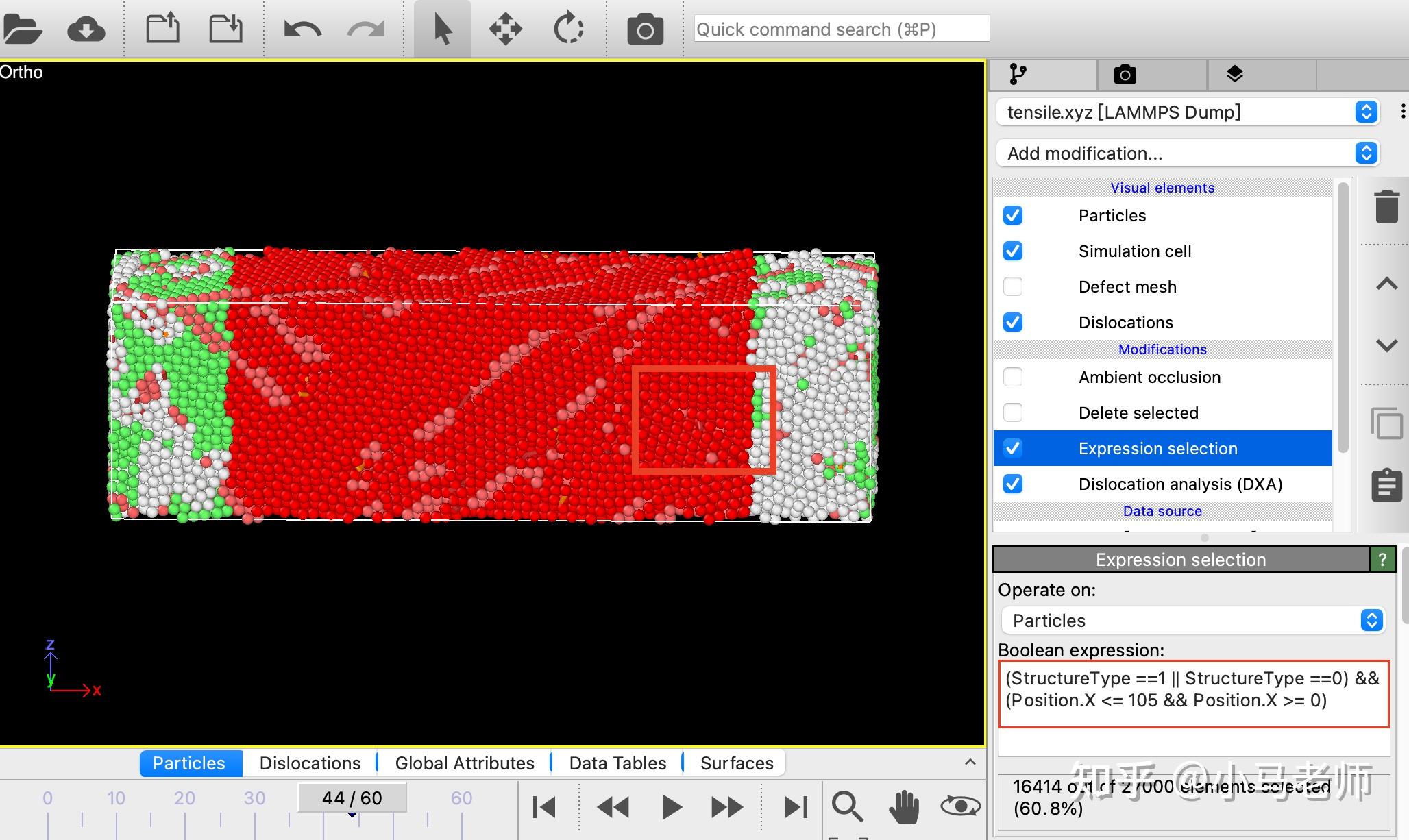Select the rotate/refresh tool icon in toolbar

568,29
